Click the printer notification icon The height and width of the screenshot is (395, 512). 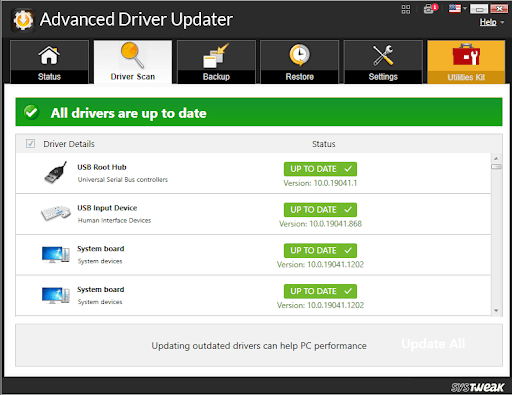[x=430, y=9]
